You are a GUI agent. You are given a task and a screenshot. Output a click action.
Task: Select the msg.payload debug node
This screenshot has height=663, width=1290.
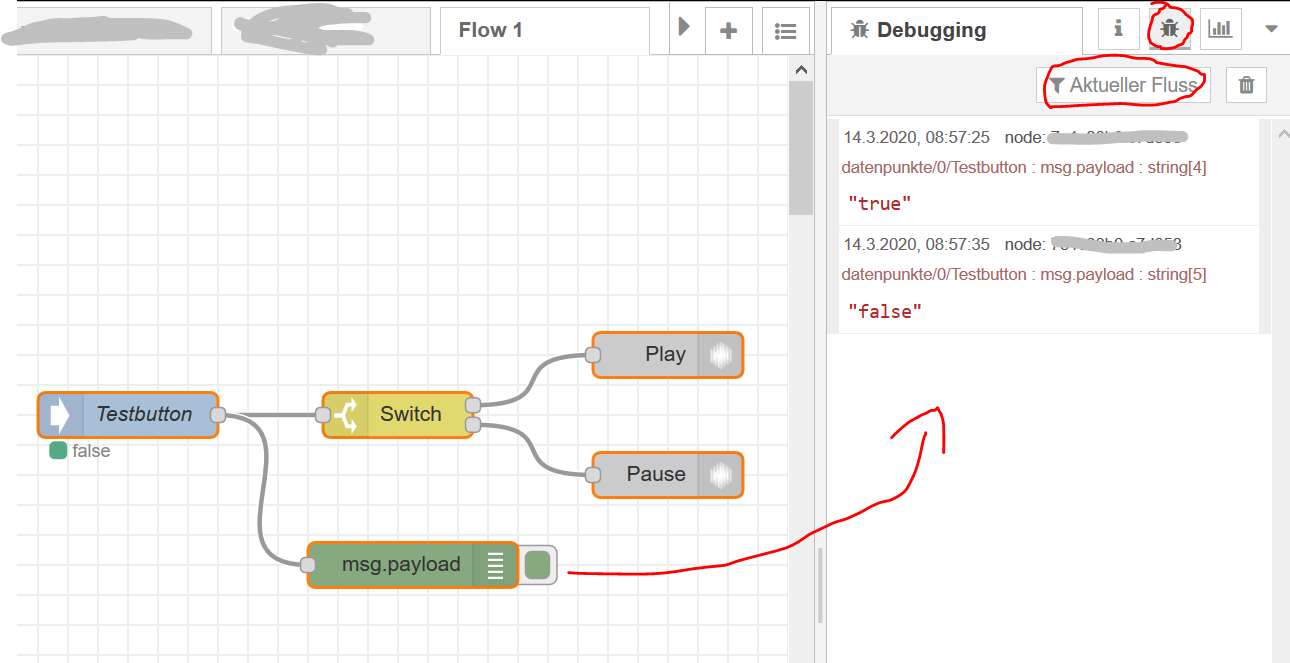[413, 565]
